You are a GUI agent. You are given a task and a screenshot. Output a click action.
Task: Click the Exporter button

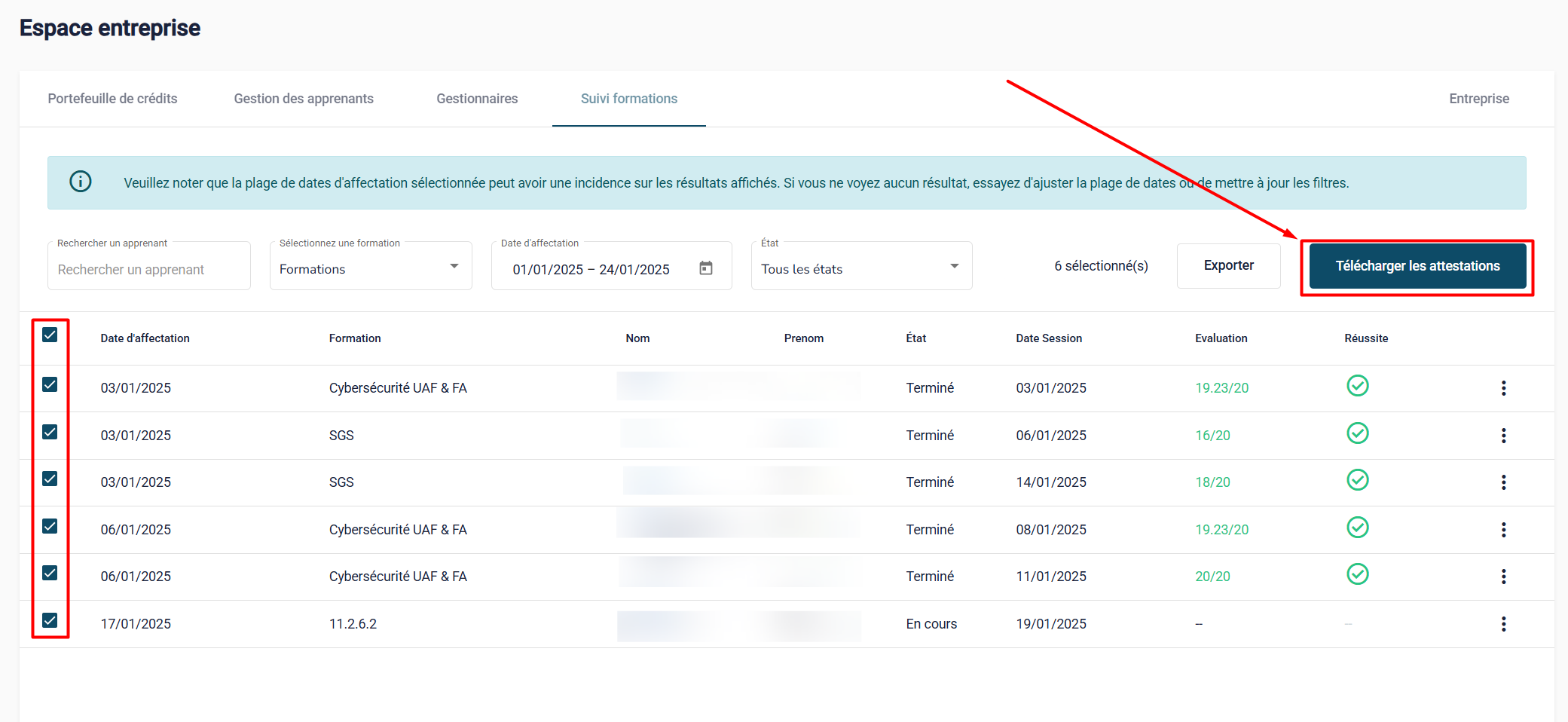click(1228, 265)
